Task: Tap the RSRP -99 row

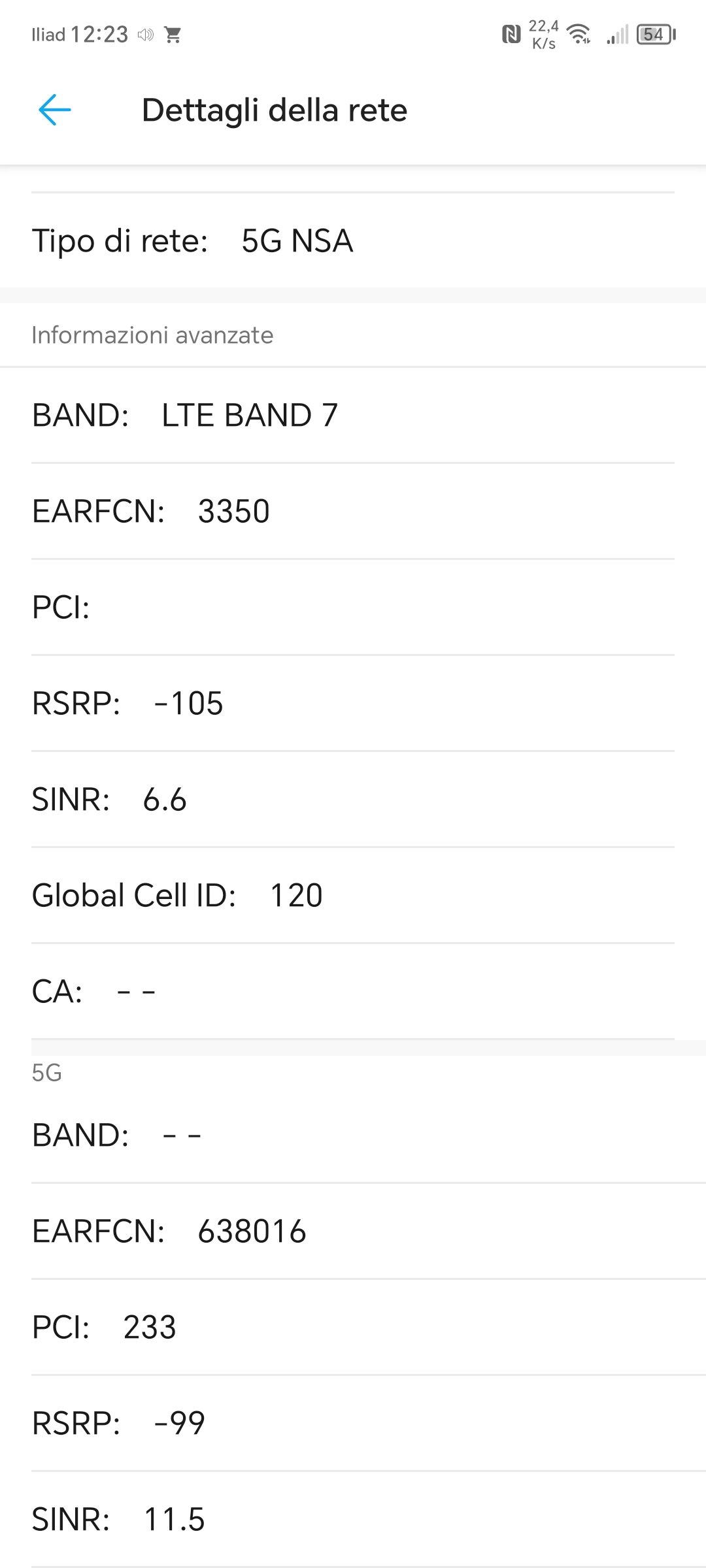Action: click(353, 1423)
